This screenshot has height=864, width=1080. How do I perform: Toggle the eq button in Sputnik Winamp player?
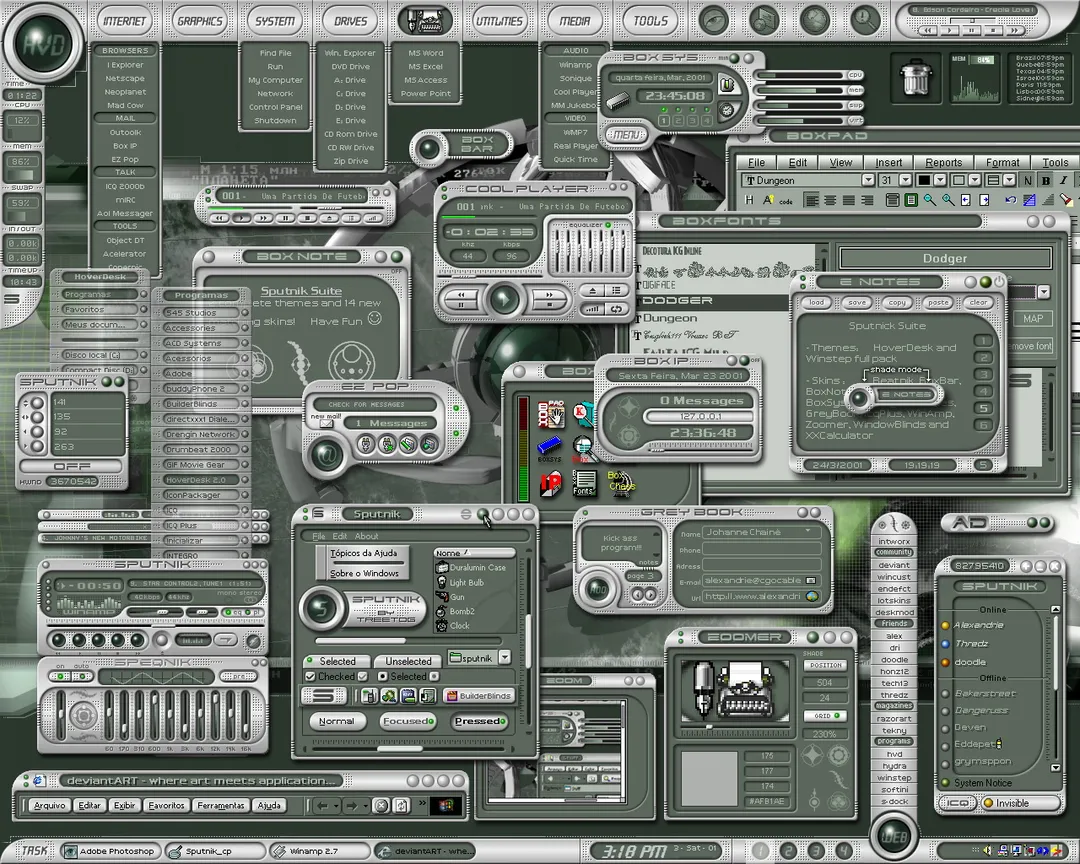(x=233, y=613)
